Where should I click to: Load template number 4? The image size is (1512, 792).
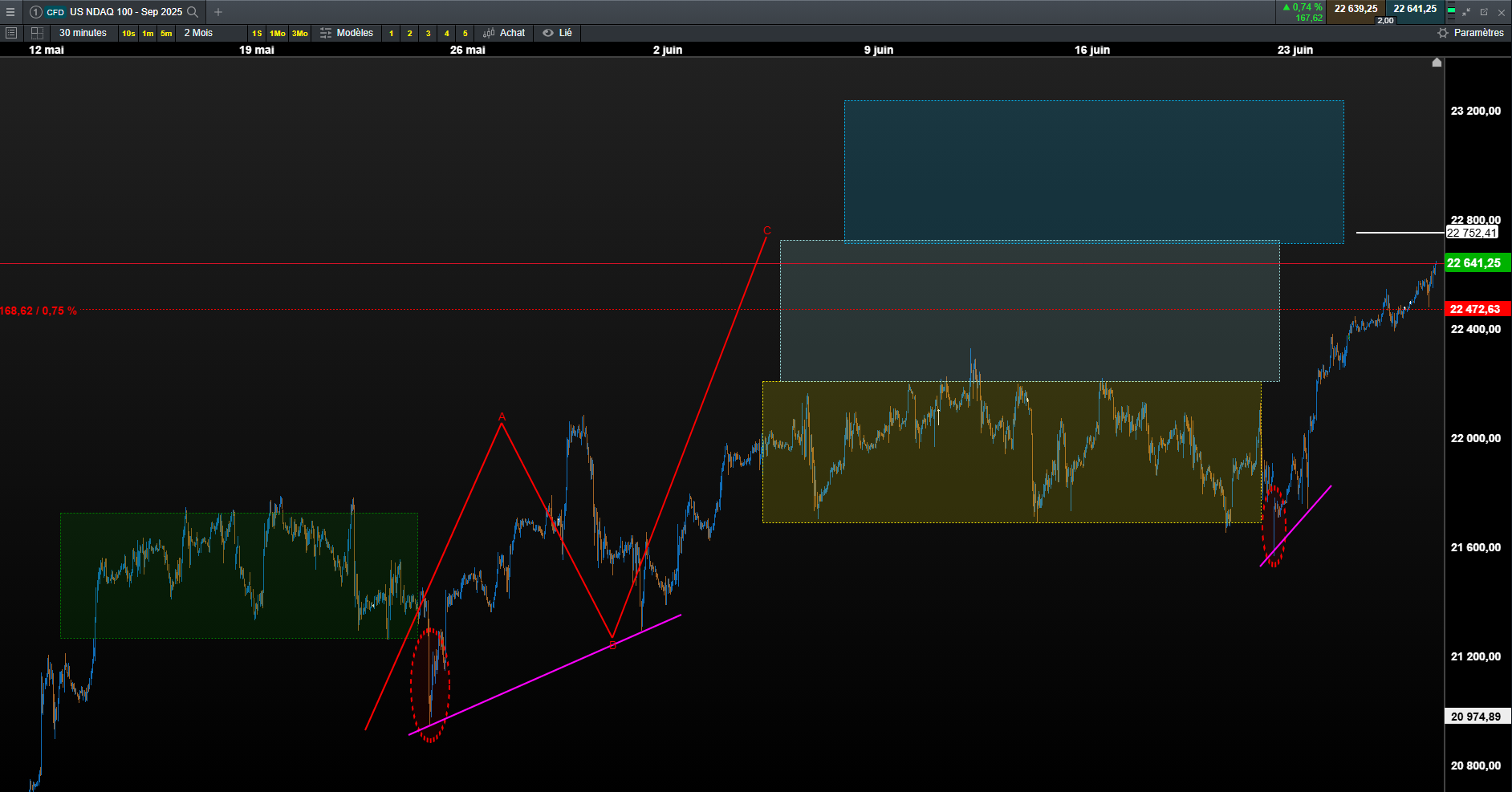coord(447,33)
